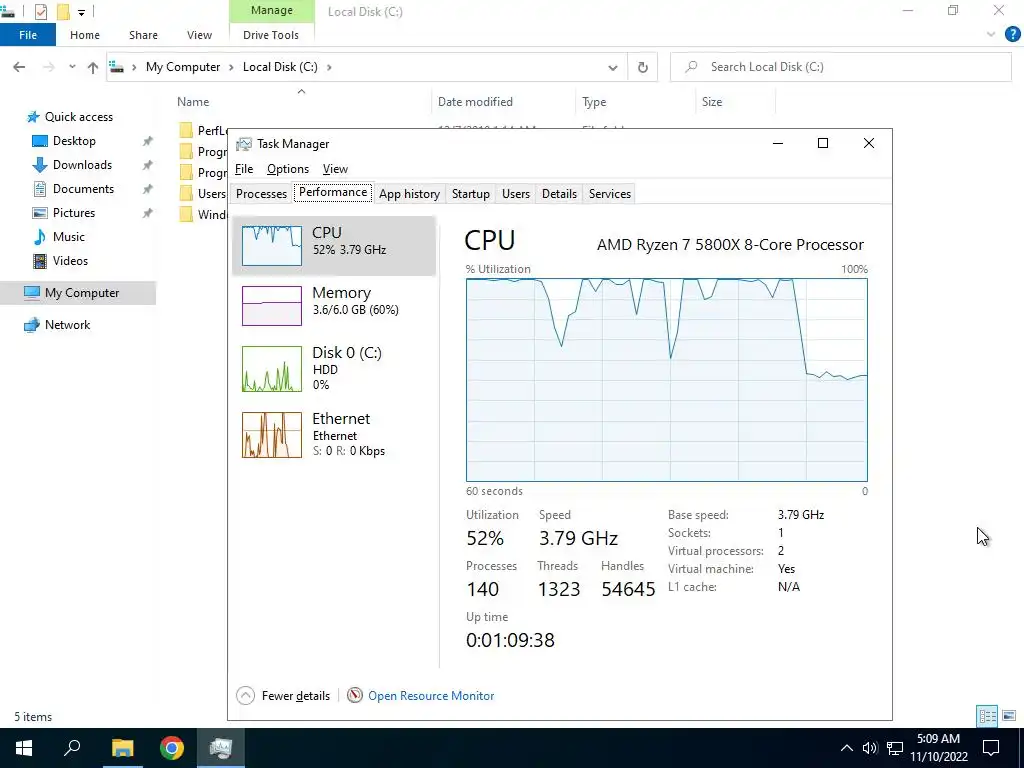Open the volume speaker tray icon
This screenshot has height=768, width=1024.
[x=869, y=748]
